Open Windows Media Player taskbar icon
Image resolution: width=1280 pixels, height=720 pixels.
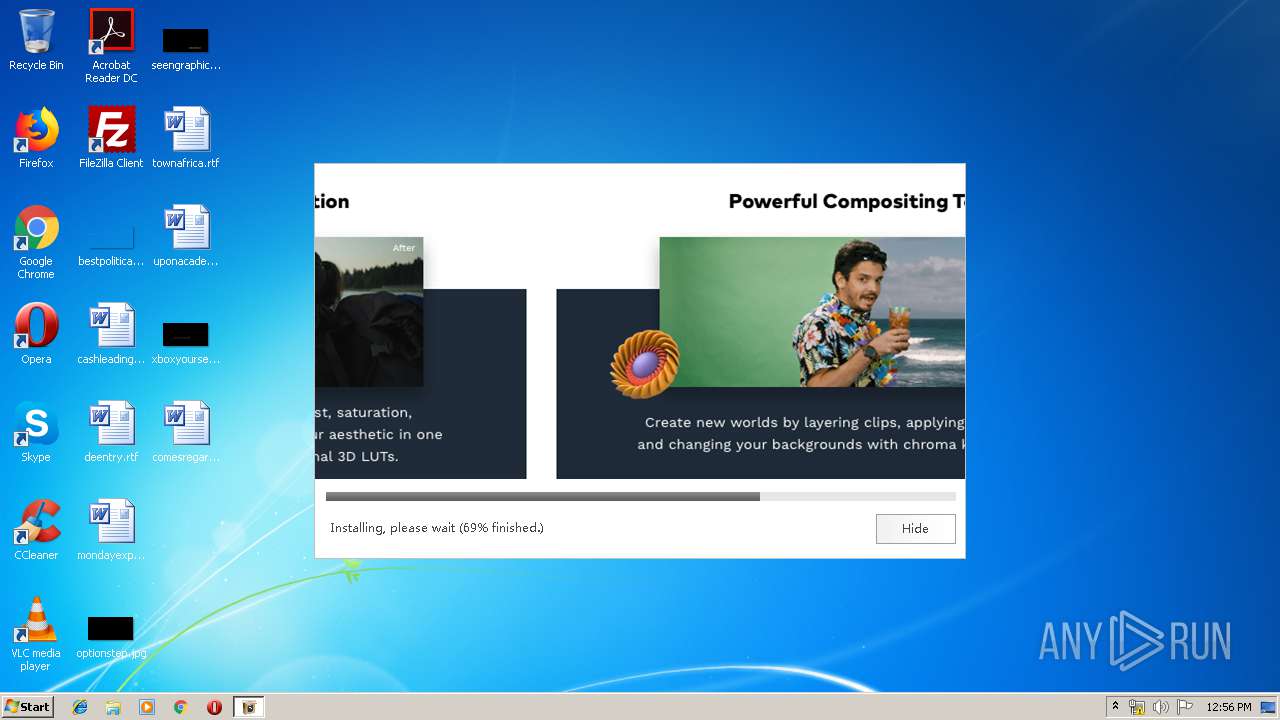point(147,707)
